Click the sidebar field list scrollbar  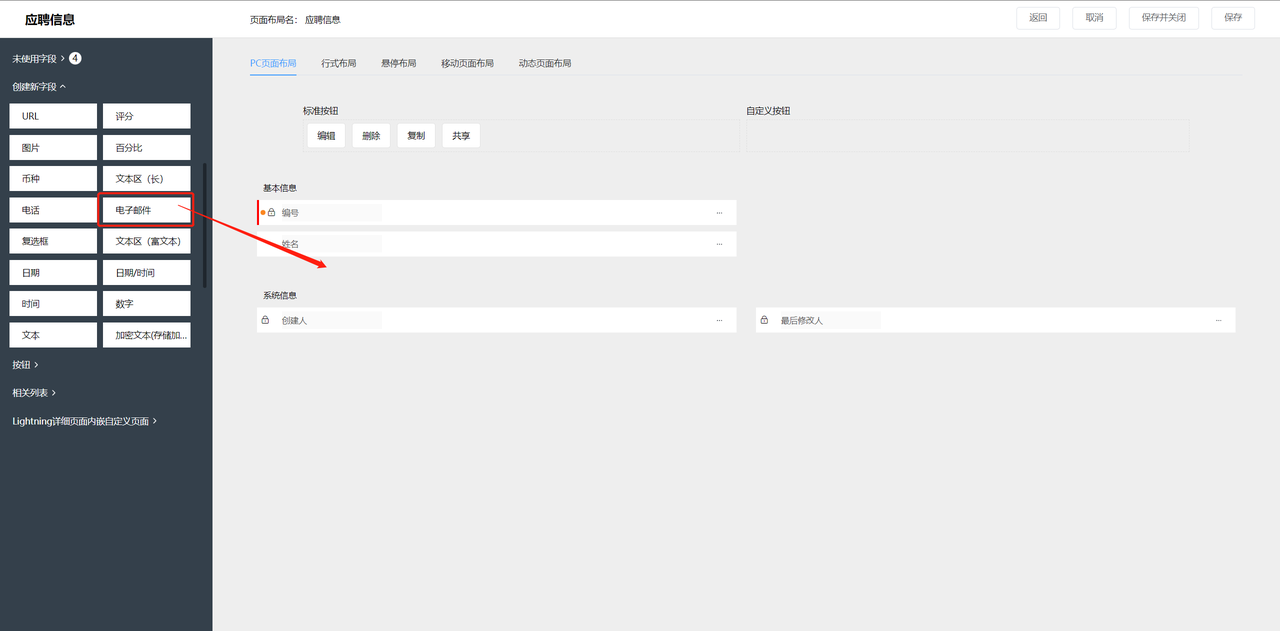pyautogui.click(x=205, y=225)
